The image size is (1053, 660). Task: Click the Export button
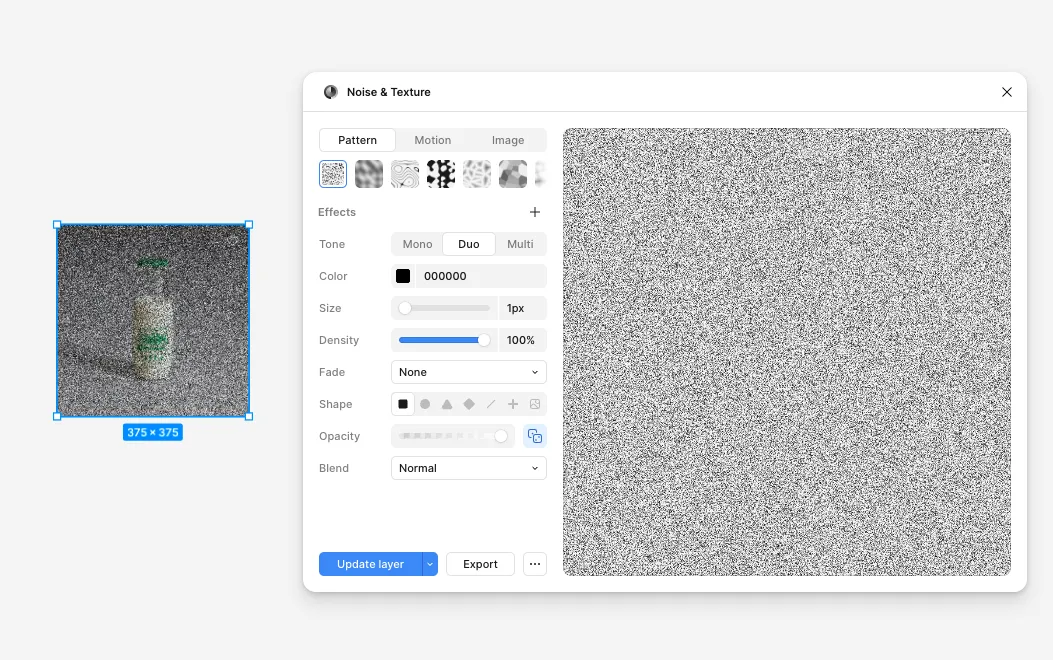tap(480, 564)
